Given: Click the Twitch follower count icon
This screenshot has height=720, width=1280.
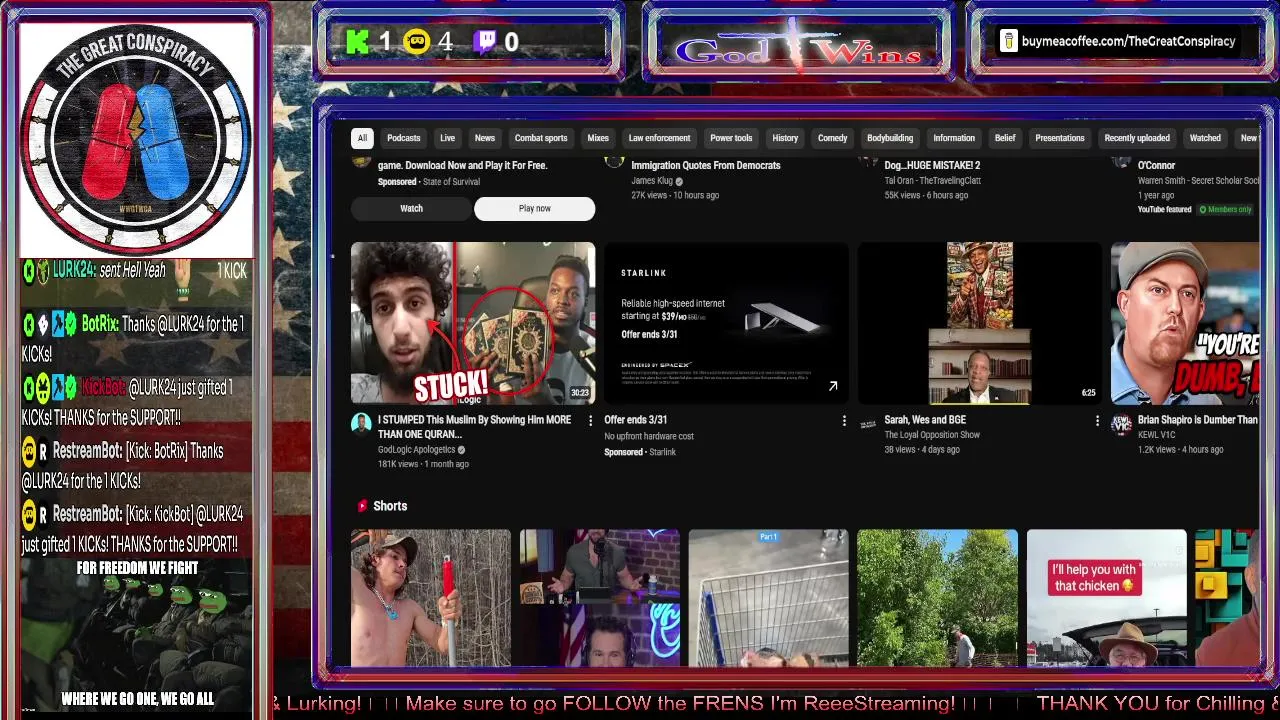Looking at the screenshot, I should tap(485, 41).
